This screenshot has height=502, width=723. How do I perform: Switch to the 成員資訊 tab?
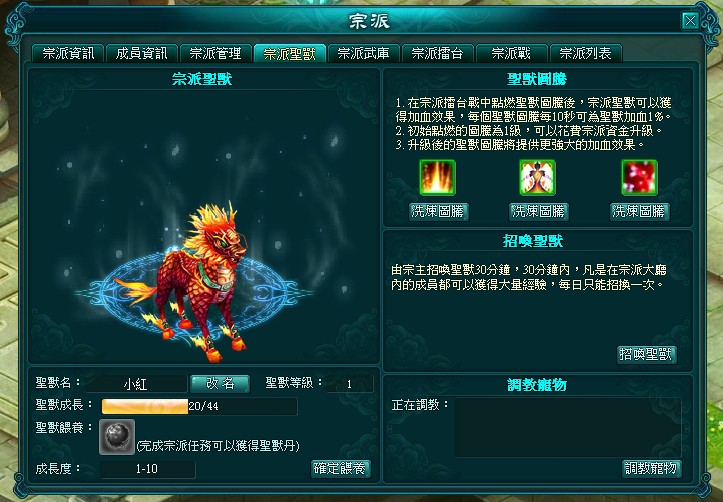(142, 53)
